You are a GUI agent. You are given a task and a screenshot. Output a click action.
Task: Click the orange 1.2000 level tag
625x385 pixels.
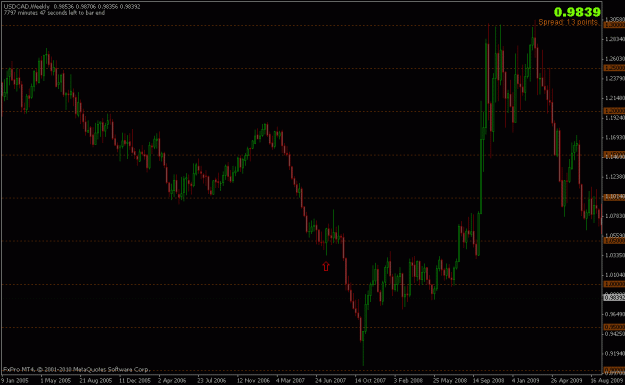614,111
